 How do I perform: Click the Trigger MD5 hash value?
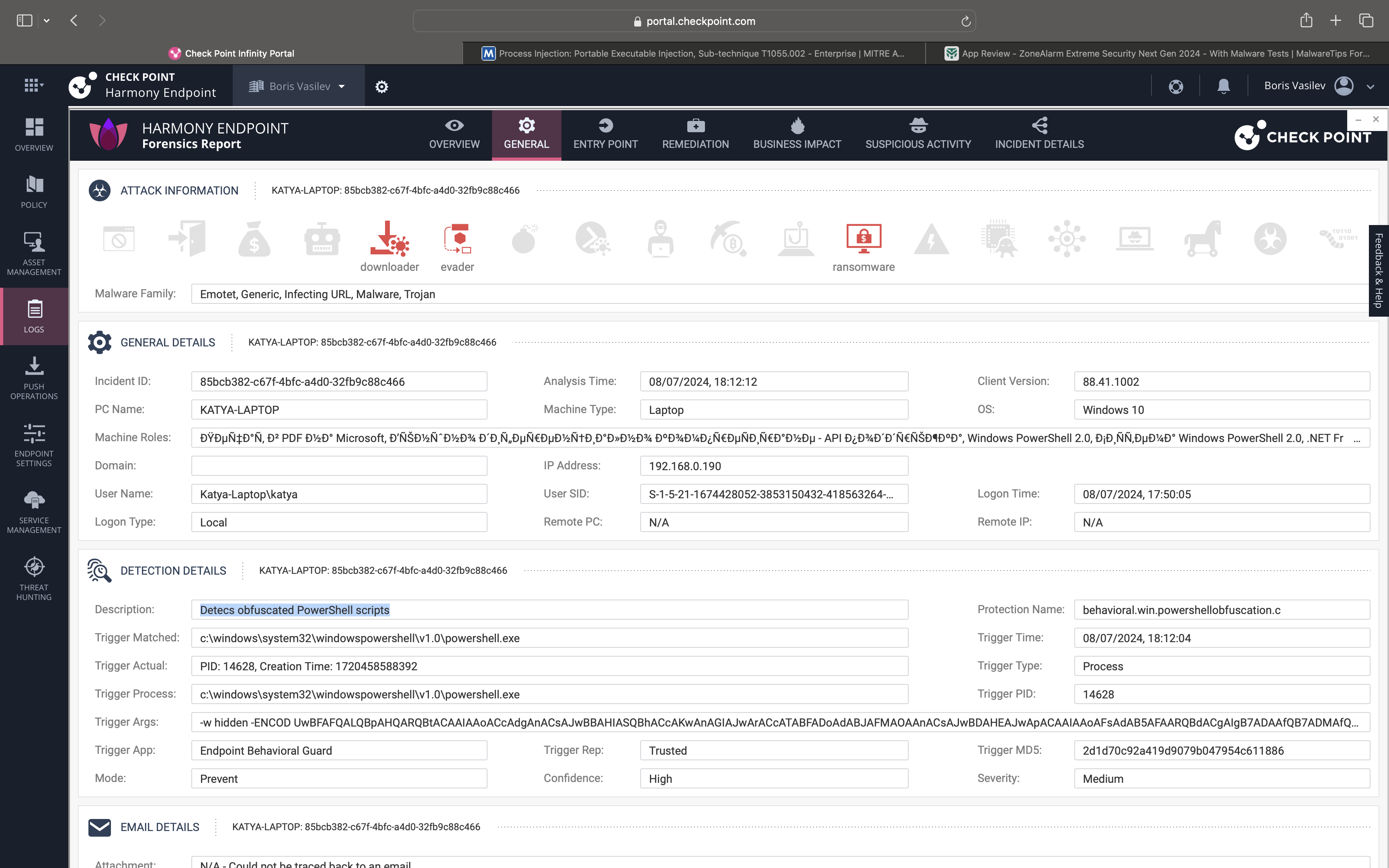click(x=1222, y=750)
